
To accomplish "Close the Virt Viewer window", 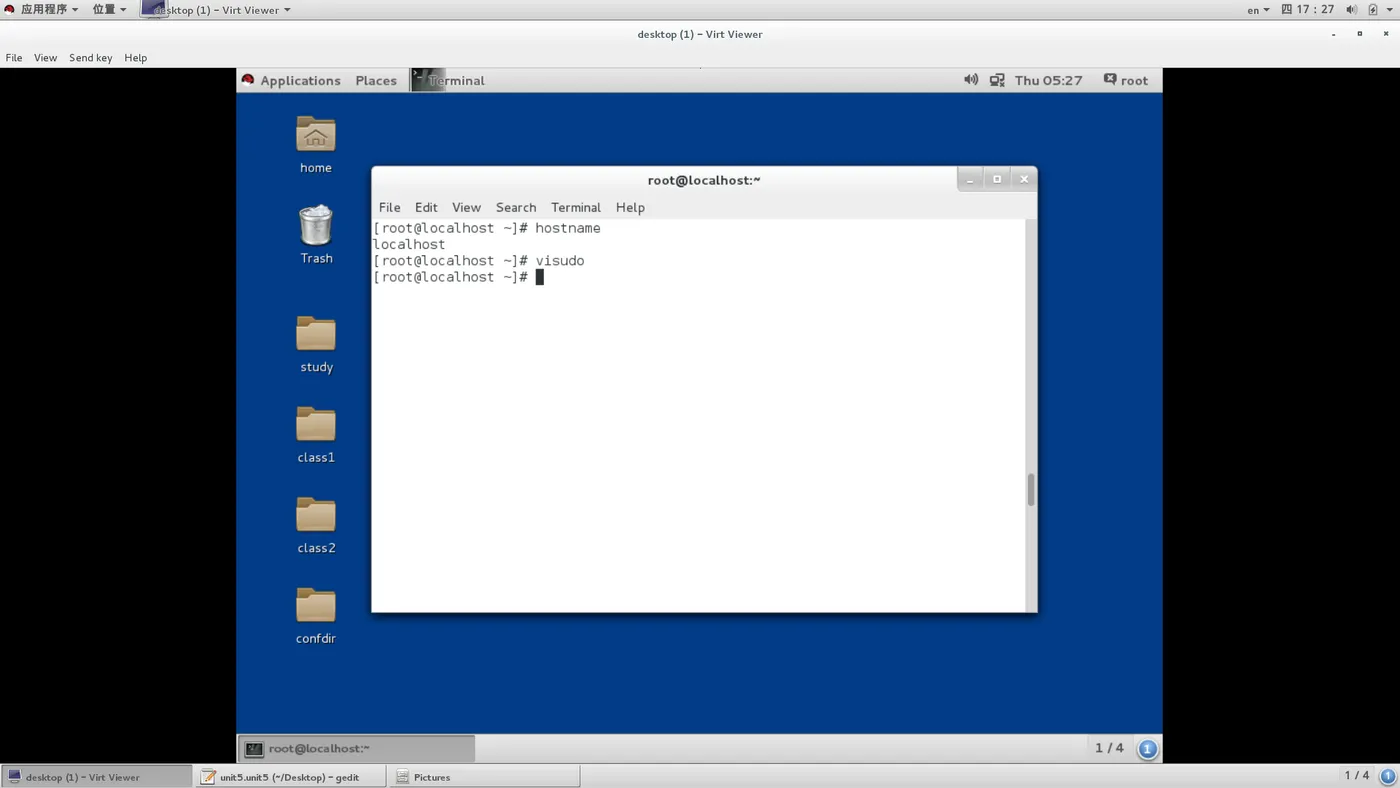I will point(1385,34).
